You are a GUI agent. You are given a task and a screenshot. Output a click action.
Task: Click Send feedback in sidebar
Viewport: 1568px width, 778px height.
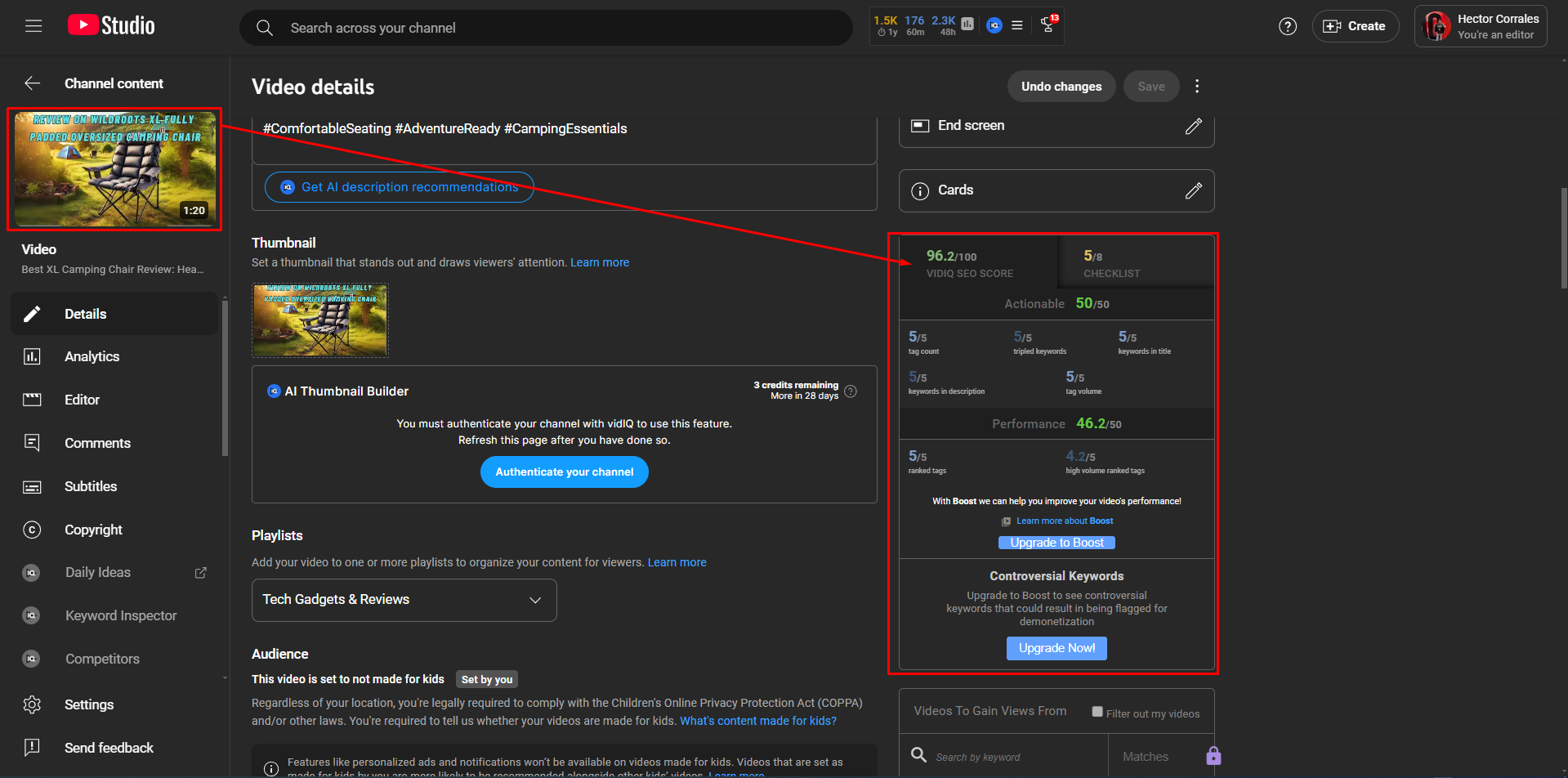[114, 748]
